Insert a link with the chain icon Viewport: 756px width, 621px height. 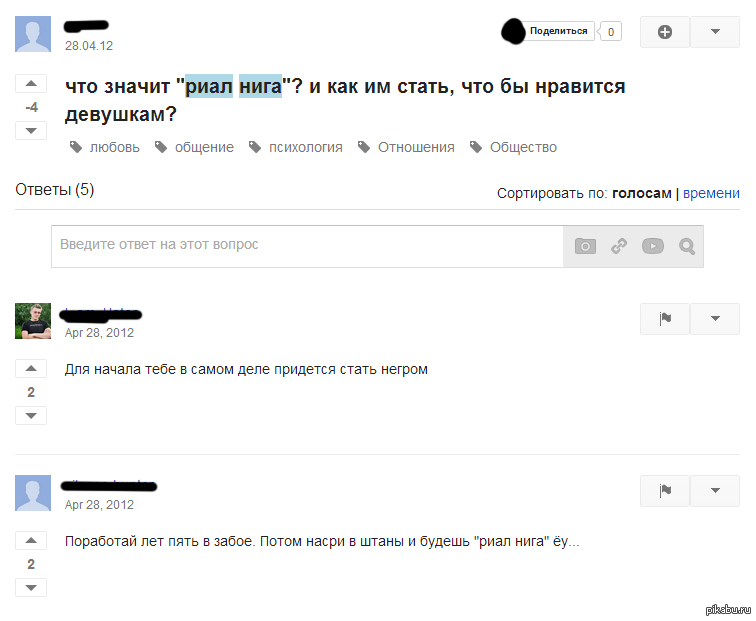[619, 246]
